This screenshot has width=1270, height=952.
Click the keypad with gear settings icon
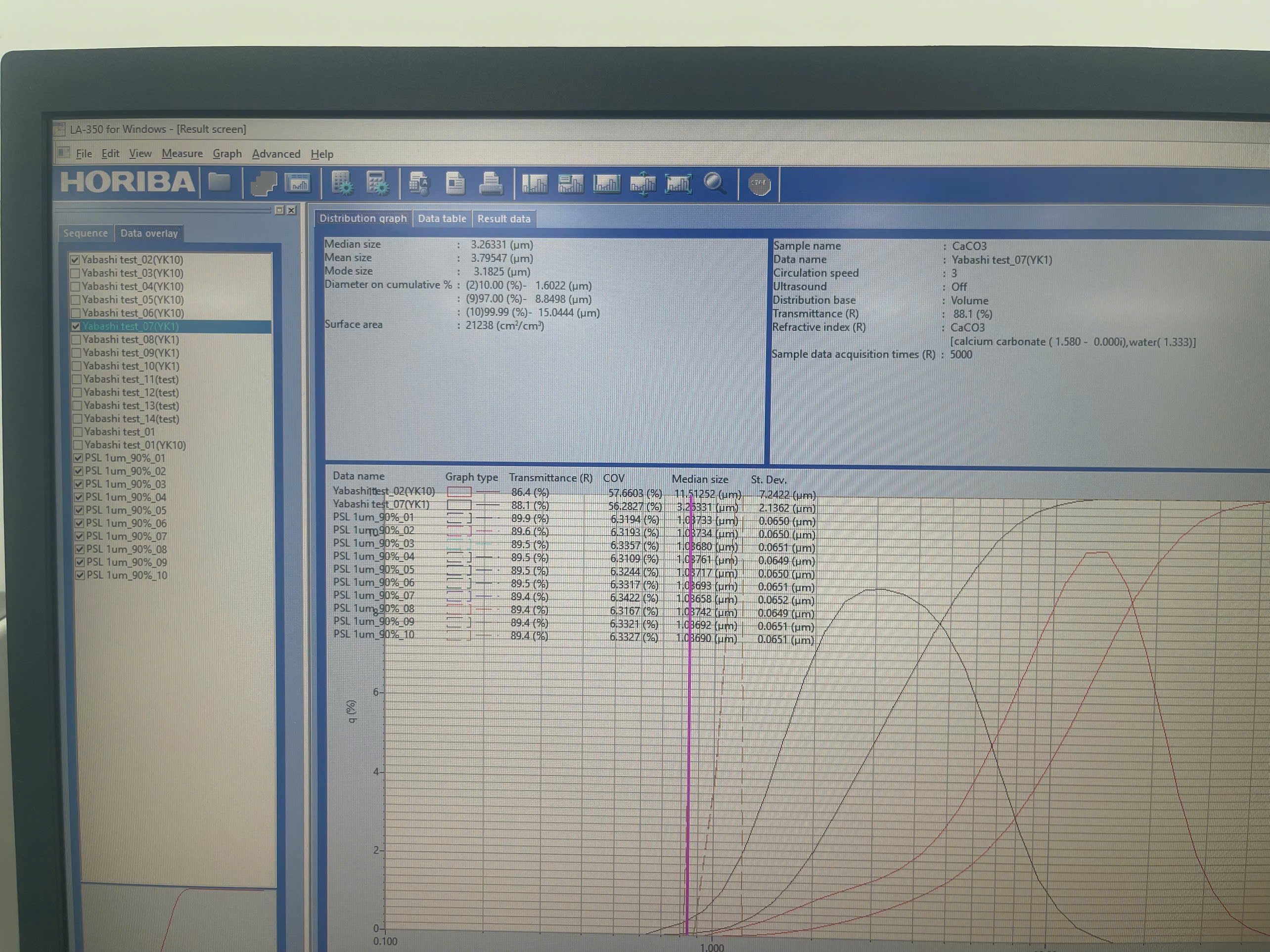(x=342, y=184)
